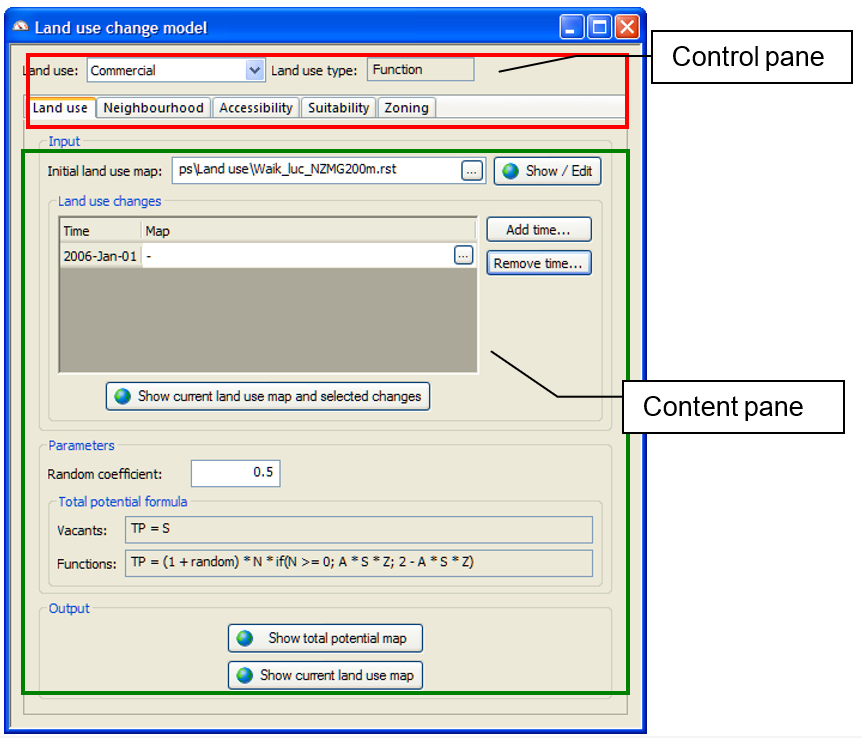Viewport: 862px width, 738px height.
Task: Click the globe icon on Show / Edit
Action: point(511,171)
